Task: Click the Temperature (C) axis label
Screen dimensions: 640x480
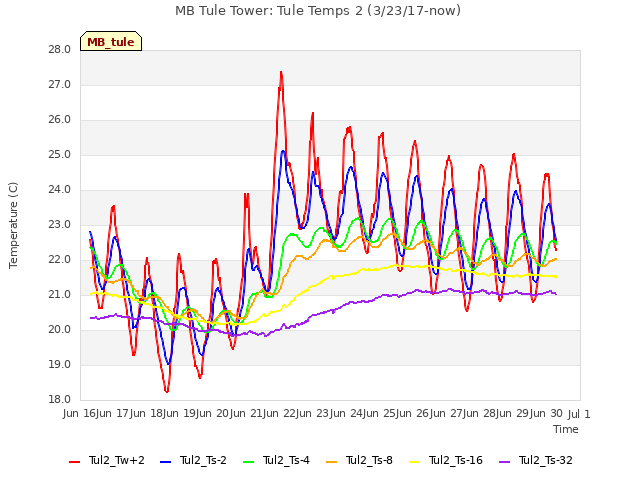Action: point(13,225)
